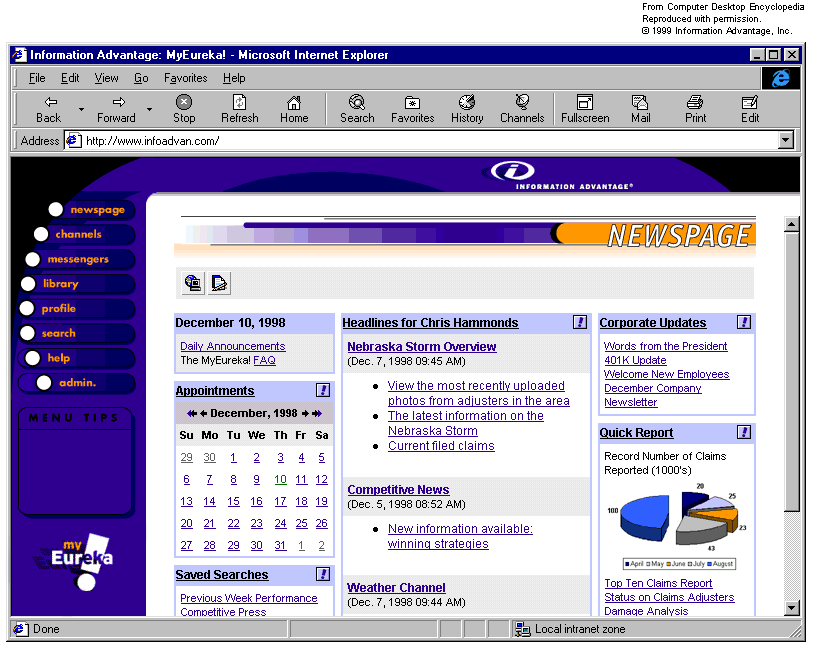Select channels in the sidebar

coord(84,234)
